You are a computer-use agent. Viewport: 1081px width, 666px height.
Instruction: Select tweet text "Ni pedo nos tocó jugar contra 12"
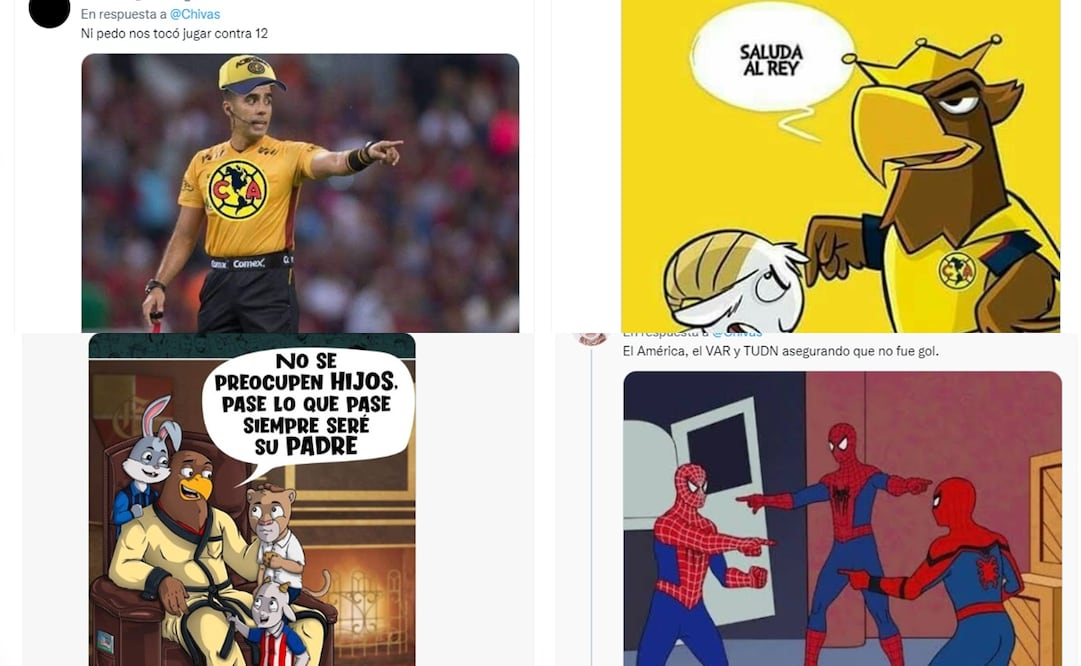coord(174,33)
